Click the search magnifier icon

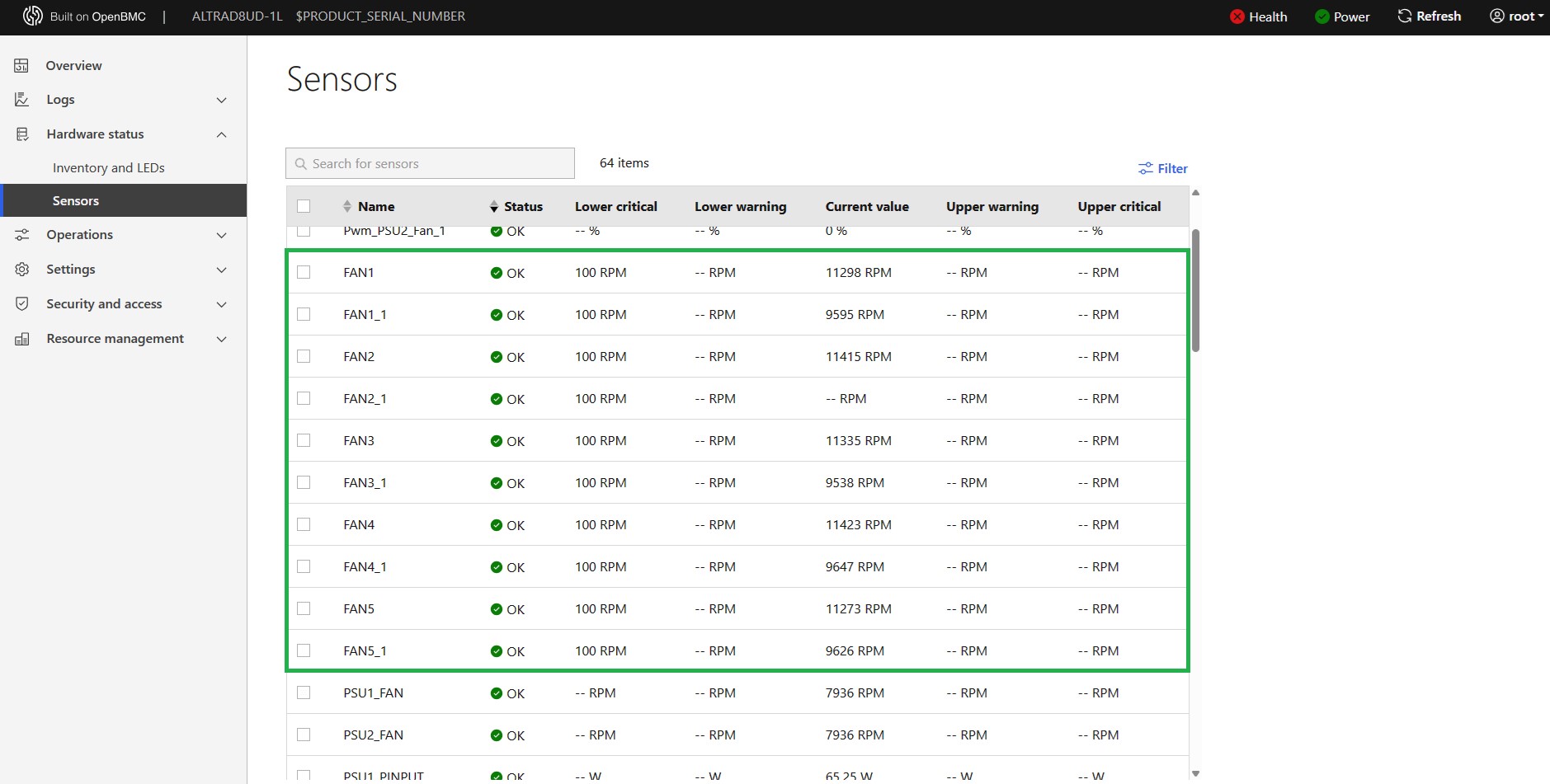coord(301,164)
